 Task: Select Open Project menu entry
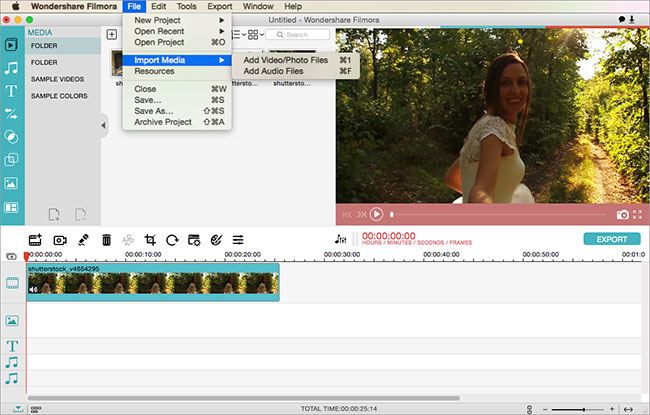tap(177, 42)
